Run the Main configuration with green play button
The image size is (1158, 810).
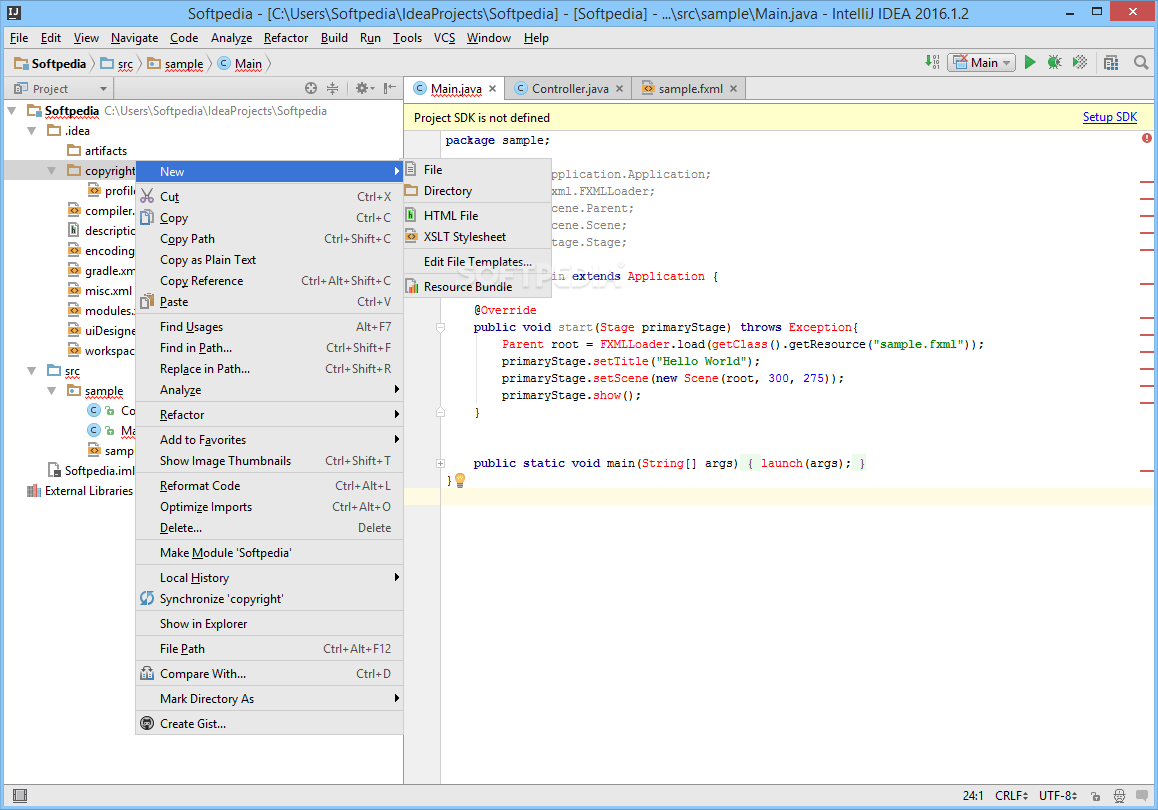(1030, 63)
